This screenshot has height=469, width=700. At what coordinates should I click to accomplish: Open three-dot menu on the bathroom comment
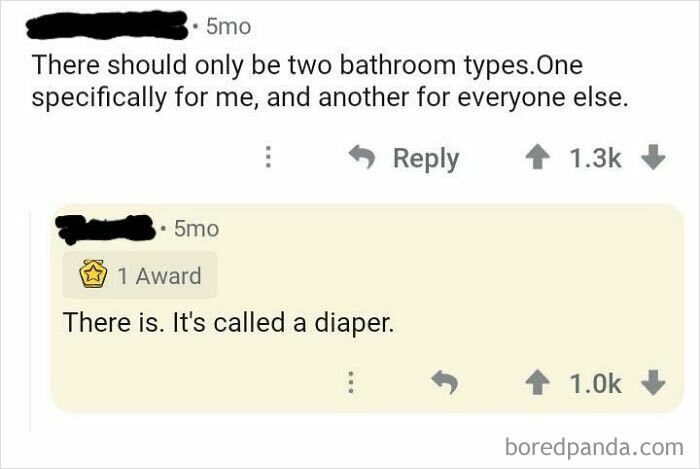tap(268, 158)
